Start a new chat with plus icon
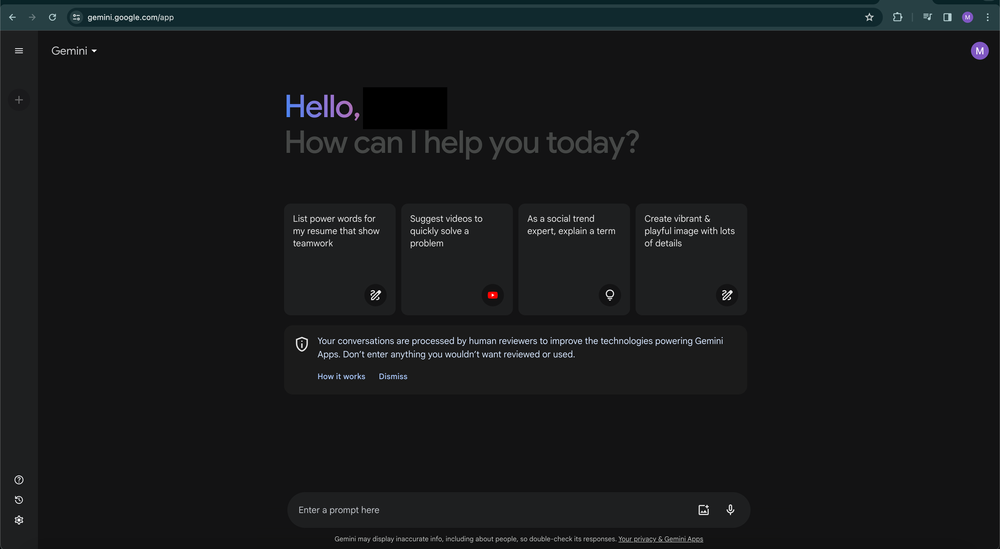The image size is (1000, 549). (x=18, y=100)
